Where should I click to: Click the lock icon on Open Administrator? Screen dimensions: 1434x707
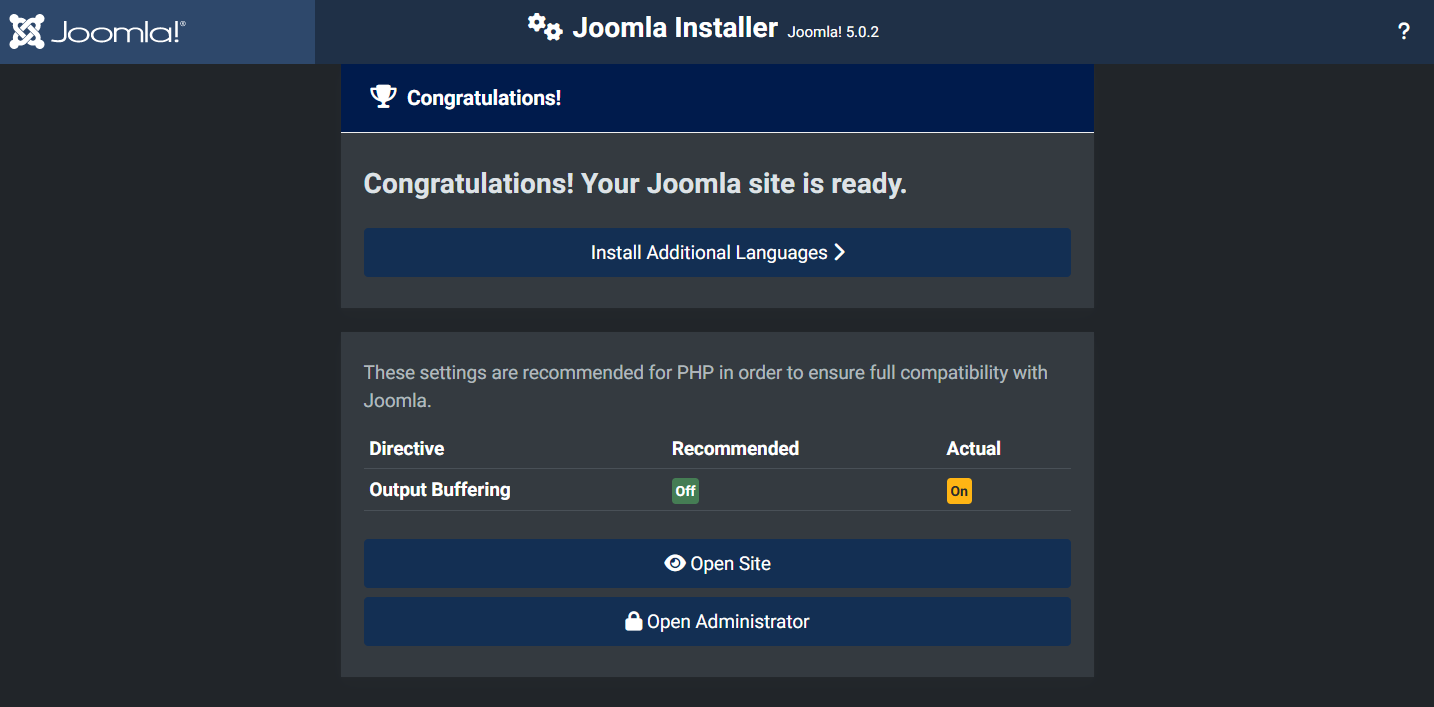[633, 621]
